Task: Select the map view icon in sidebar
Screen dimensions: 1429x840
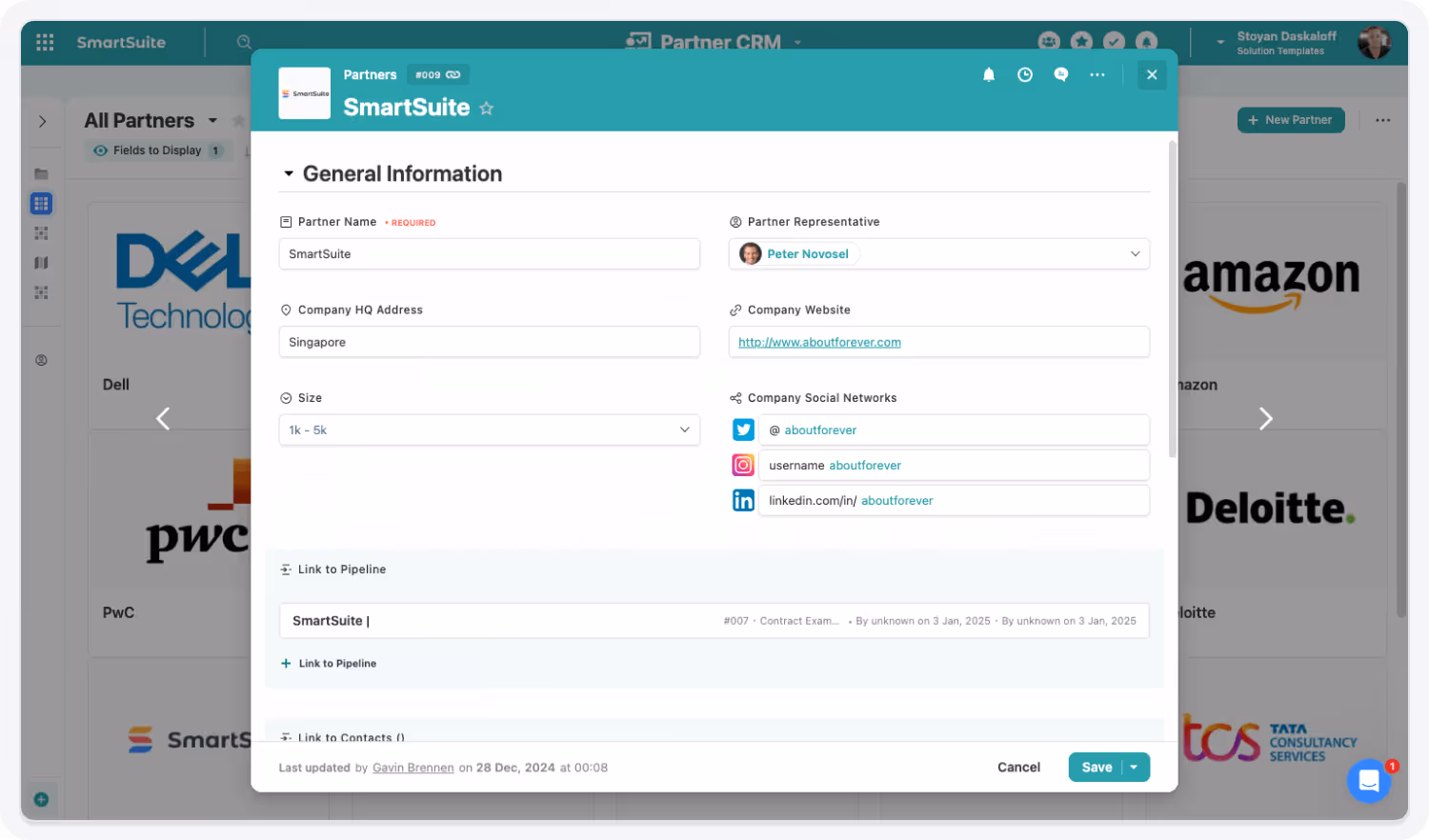Action: pyautogui.click(x=41, y=263)
